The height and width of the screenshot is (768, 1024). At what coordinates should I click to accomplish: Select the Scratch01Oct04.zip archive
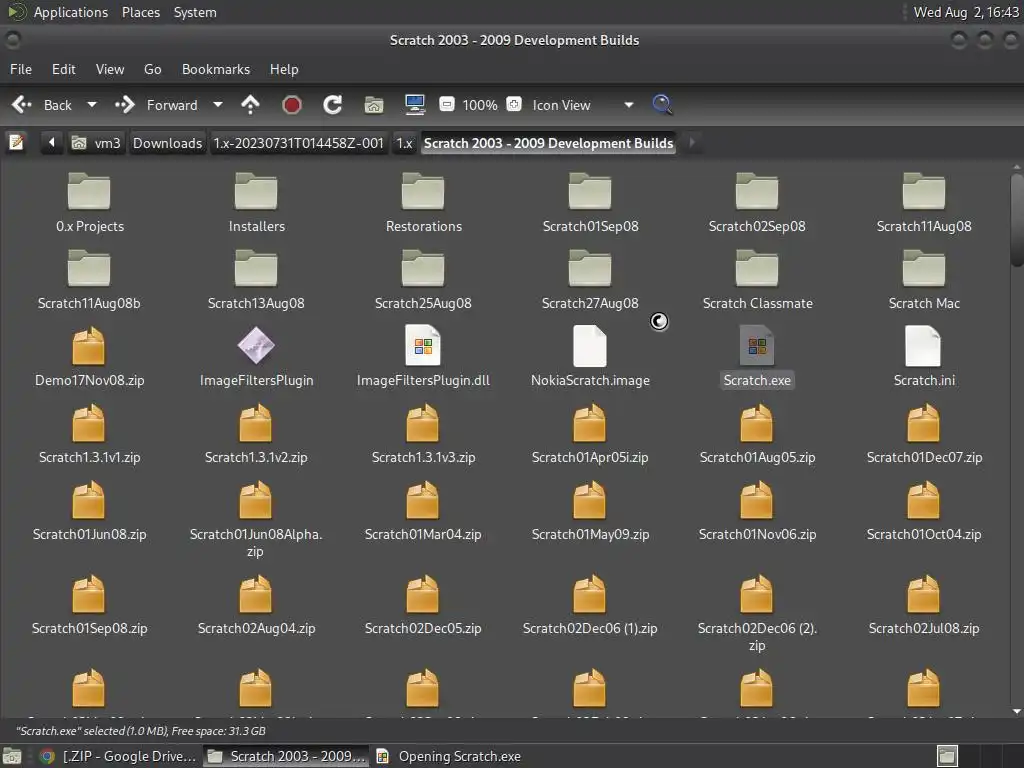923,511
